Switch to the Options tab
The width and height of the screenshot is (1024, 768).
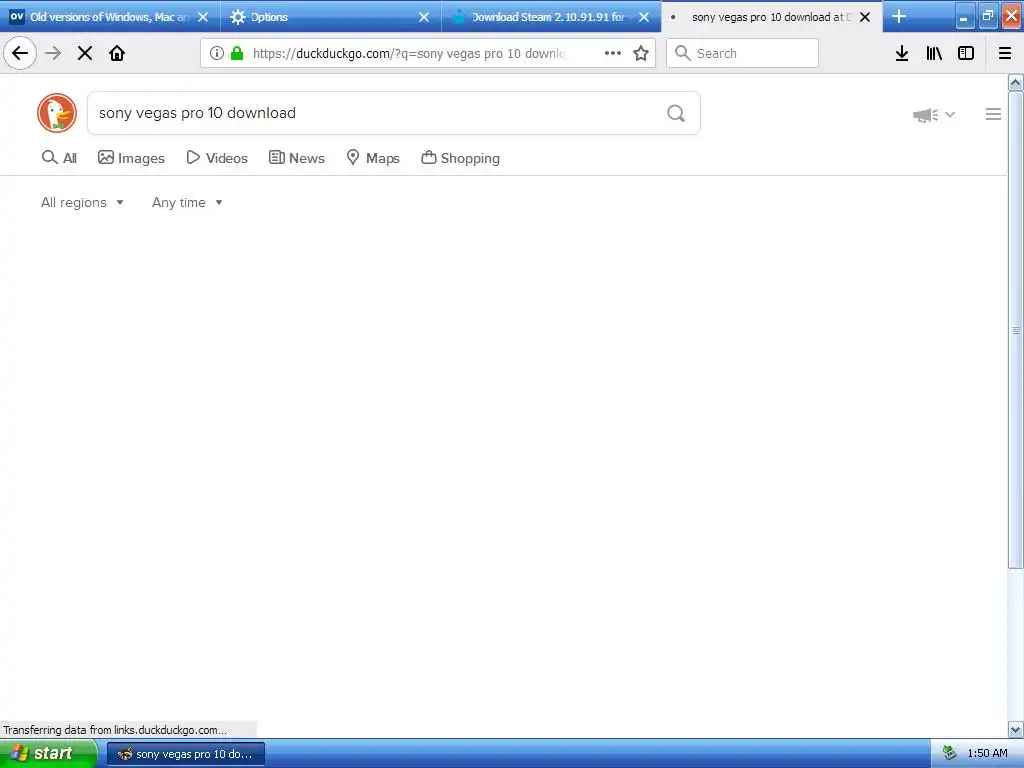tap(330, 17)
